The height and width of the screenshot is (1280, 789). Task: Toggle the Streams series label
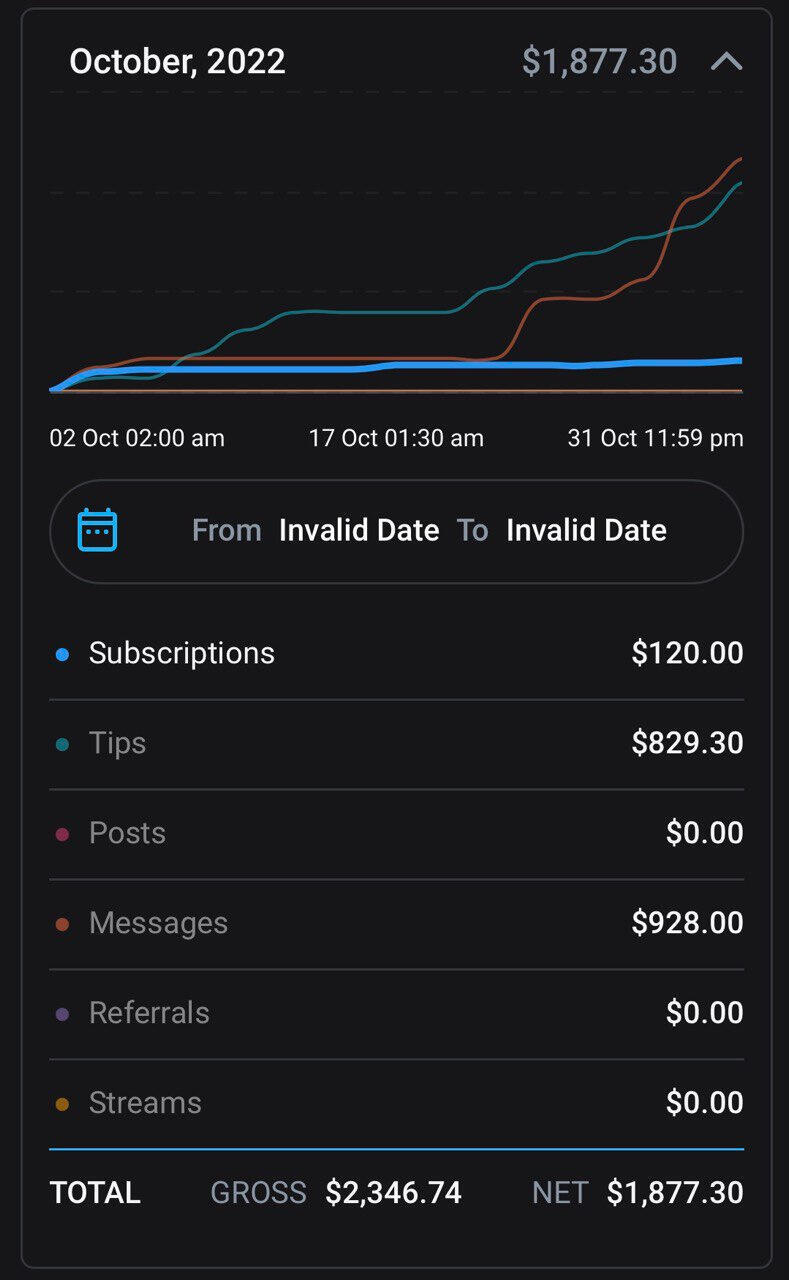click(x=145, y=1103)
